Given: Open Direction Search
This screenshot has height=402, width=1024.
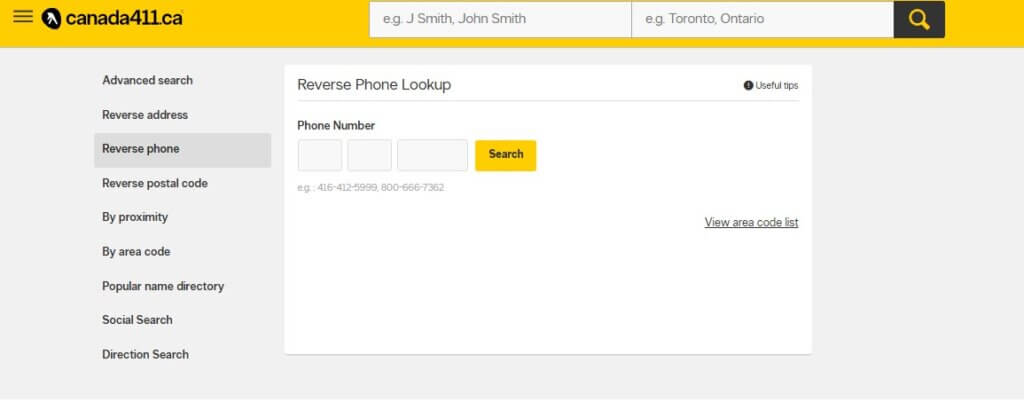Looking at the screenshot, I should [x=145, y=354].
